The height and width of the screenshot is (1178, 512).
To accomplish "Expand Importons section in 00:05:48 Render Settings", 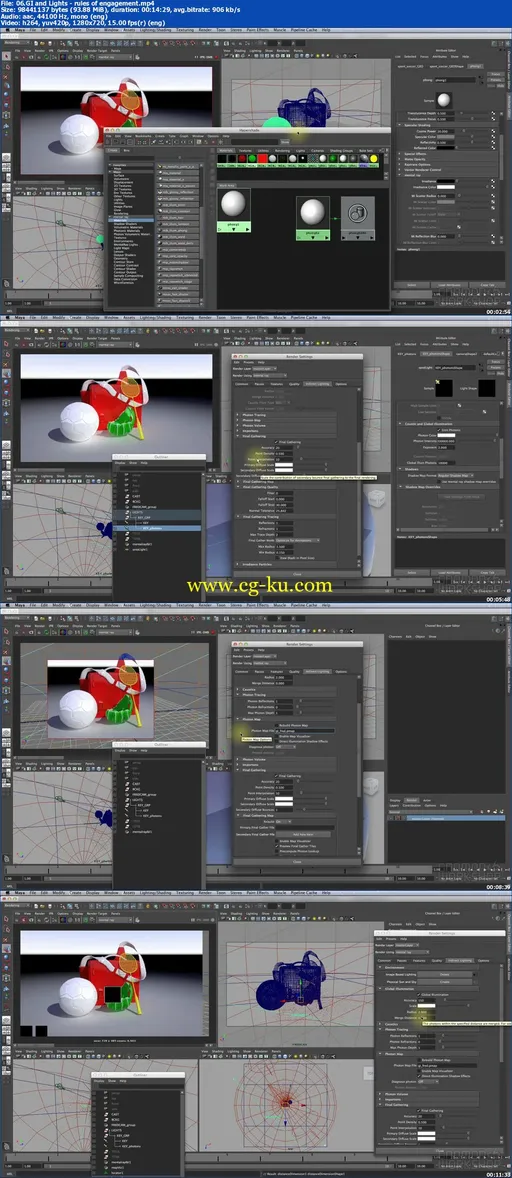I will (x=237, y=431).
